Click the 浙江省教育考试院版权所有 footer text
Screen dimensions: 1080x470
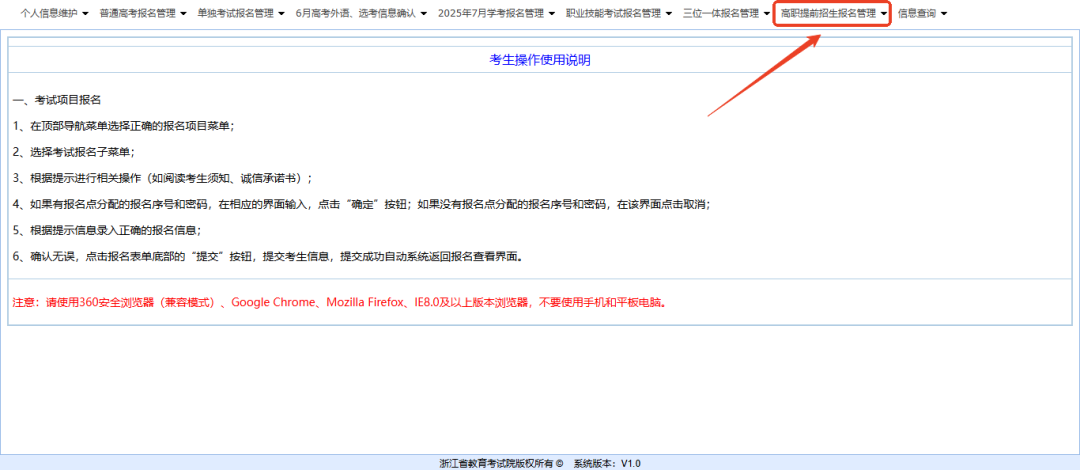point(500,463)
